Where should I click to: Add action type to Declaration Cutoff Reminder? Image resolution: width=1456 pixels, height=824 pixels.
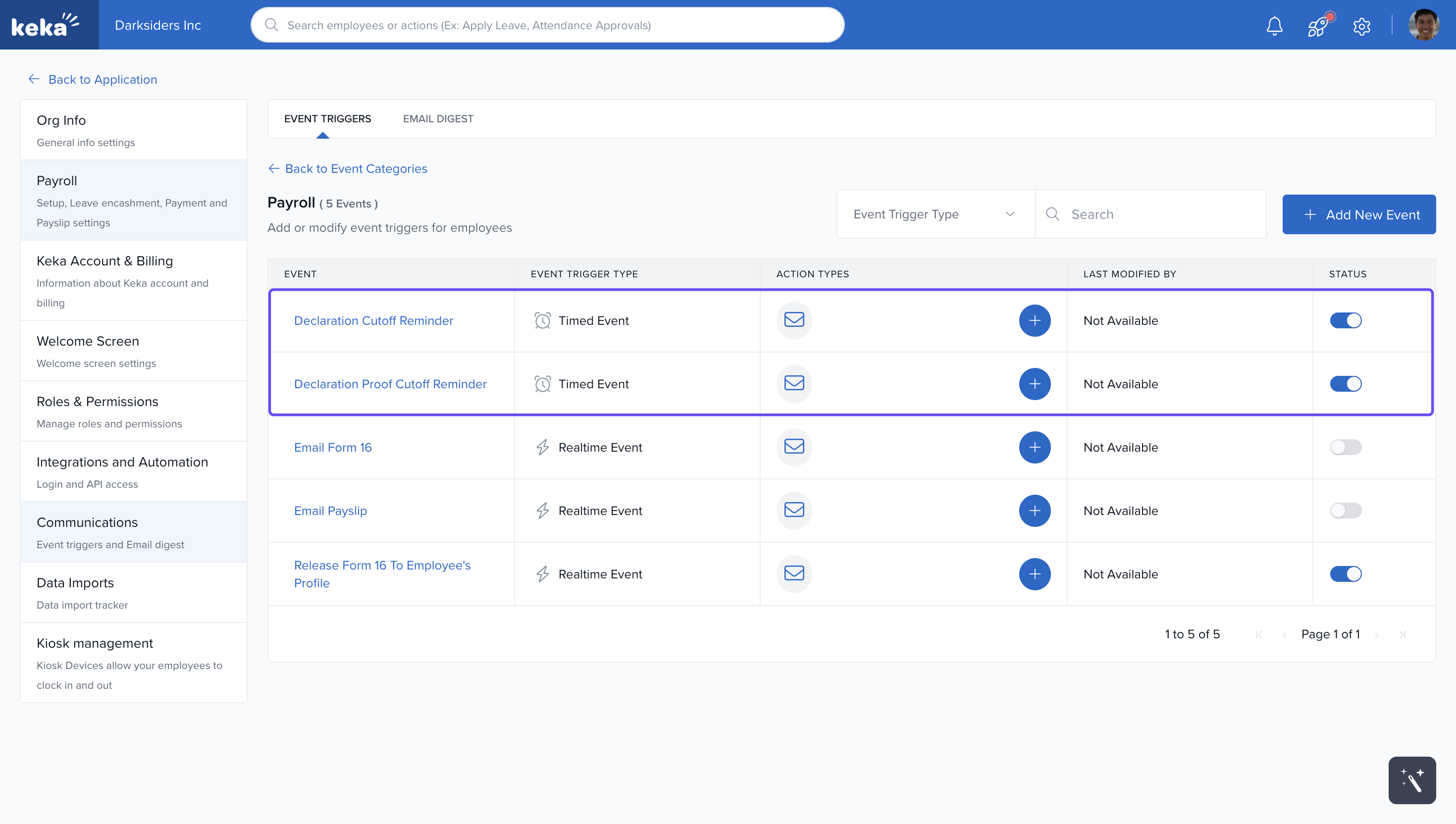tap(1035, 320)
